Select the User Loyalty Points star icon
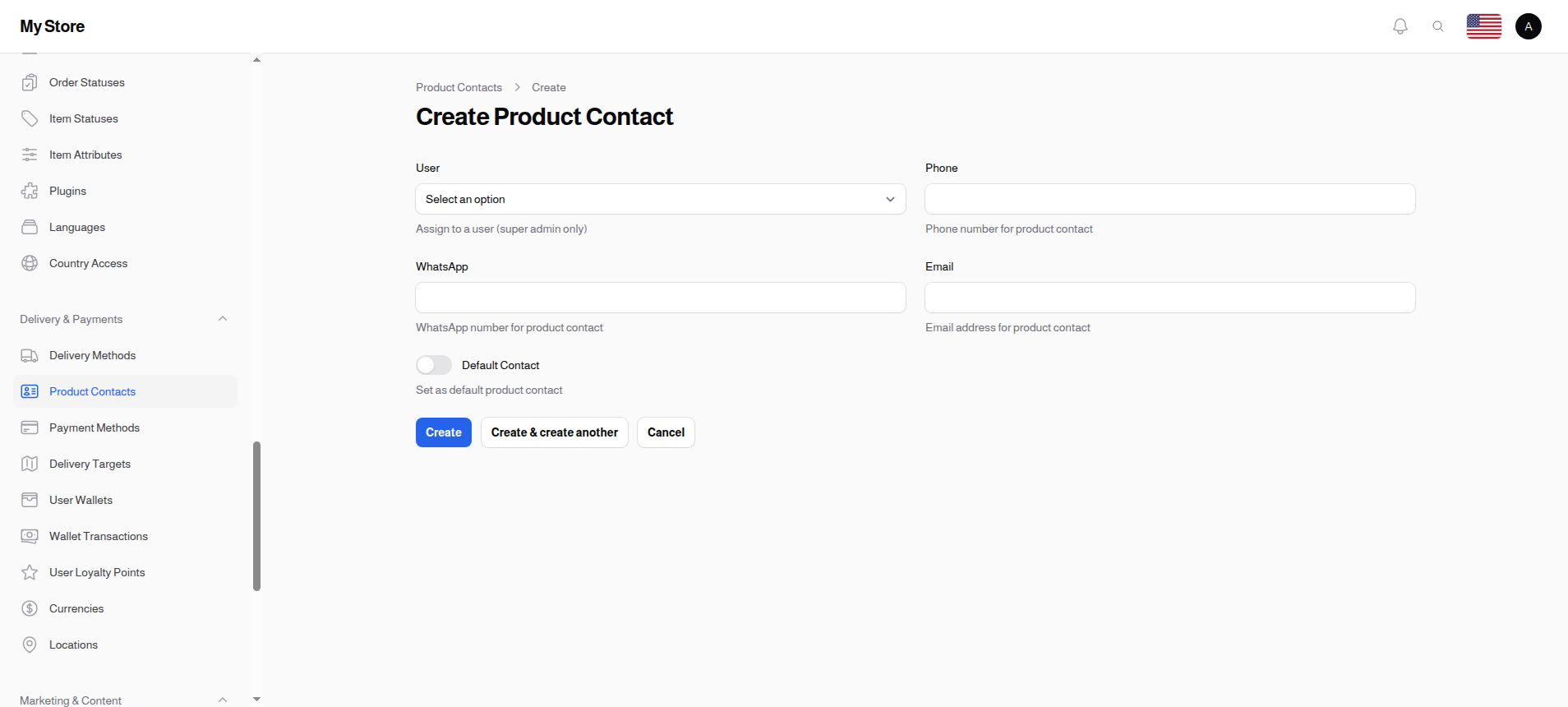The height and width of the screenshot is (707, 1568). [x=30, y=572]
